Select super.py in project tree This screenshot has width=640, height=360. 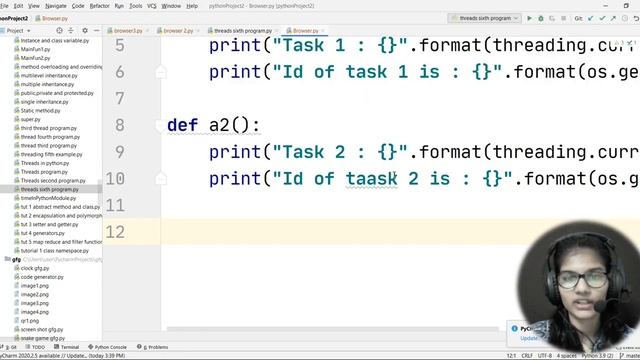(x=31, y=119)
